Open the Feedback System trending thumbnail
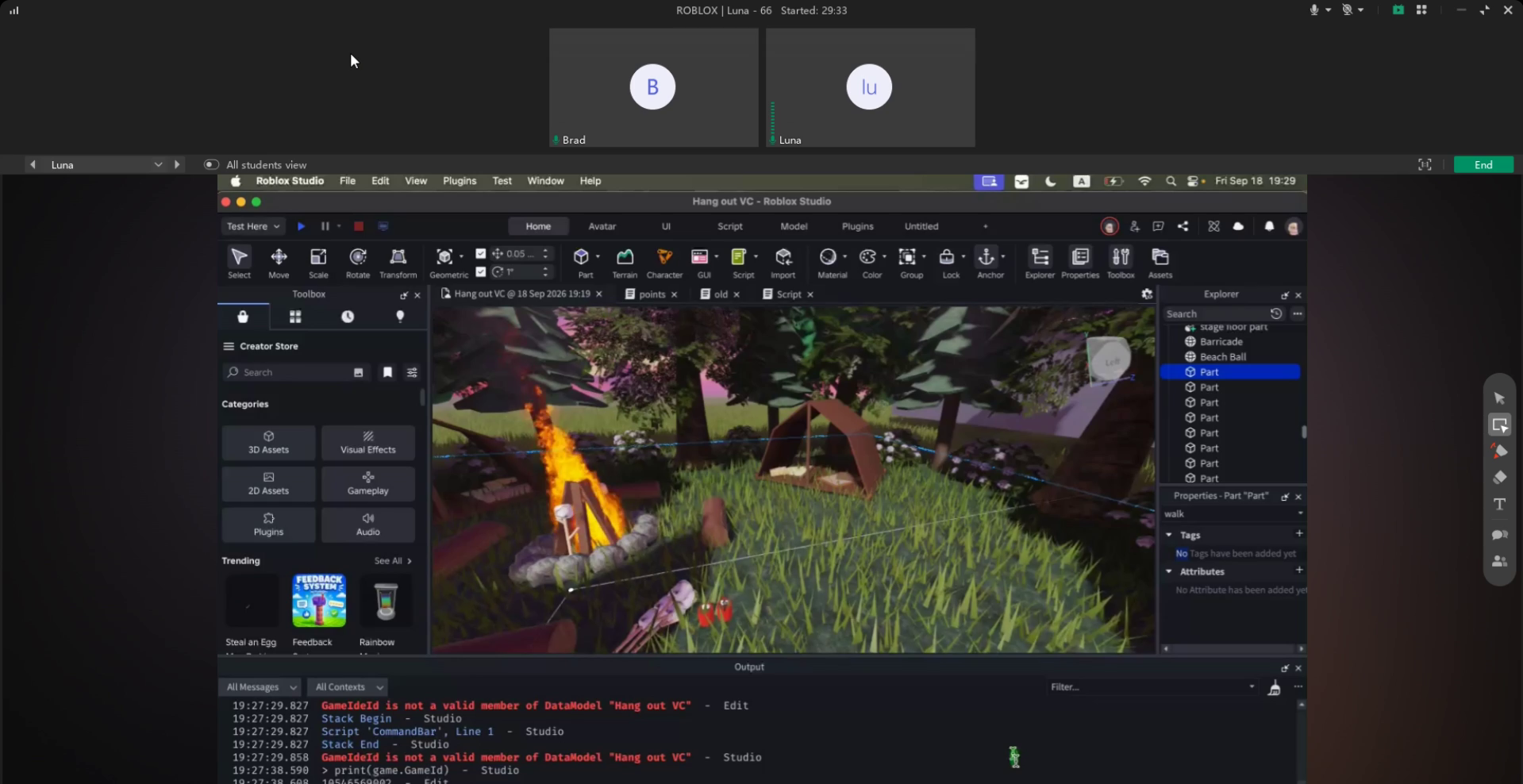 click(319, 601)
